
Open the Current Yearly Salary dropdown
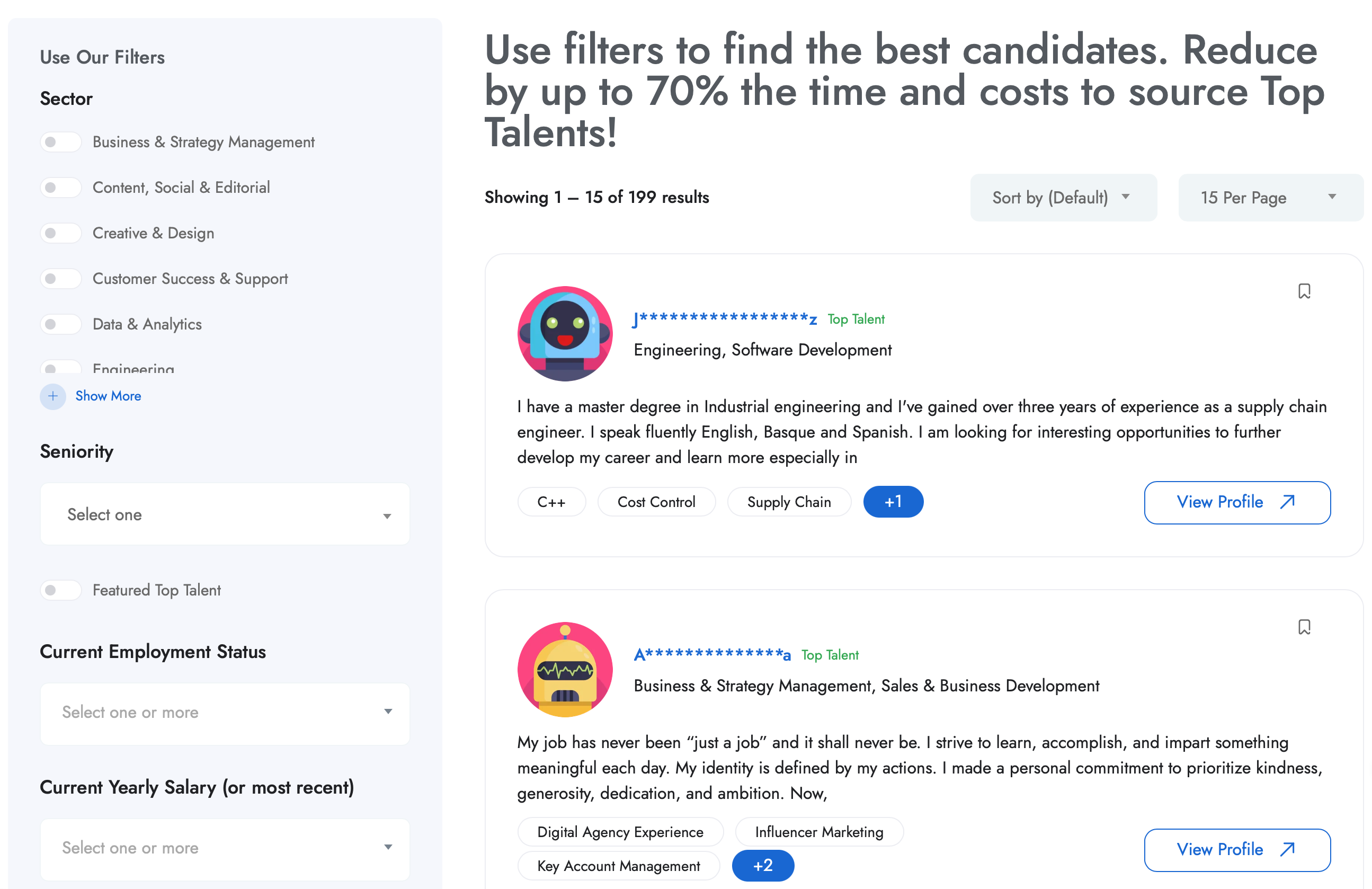[225, 848]
